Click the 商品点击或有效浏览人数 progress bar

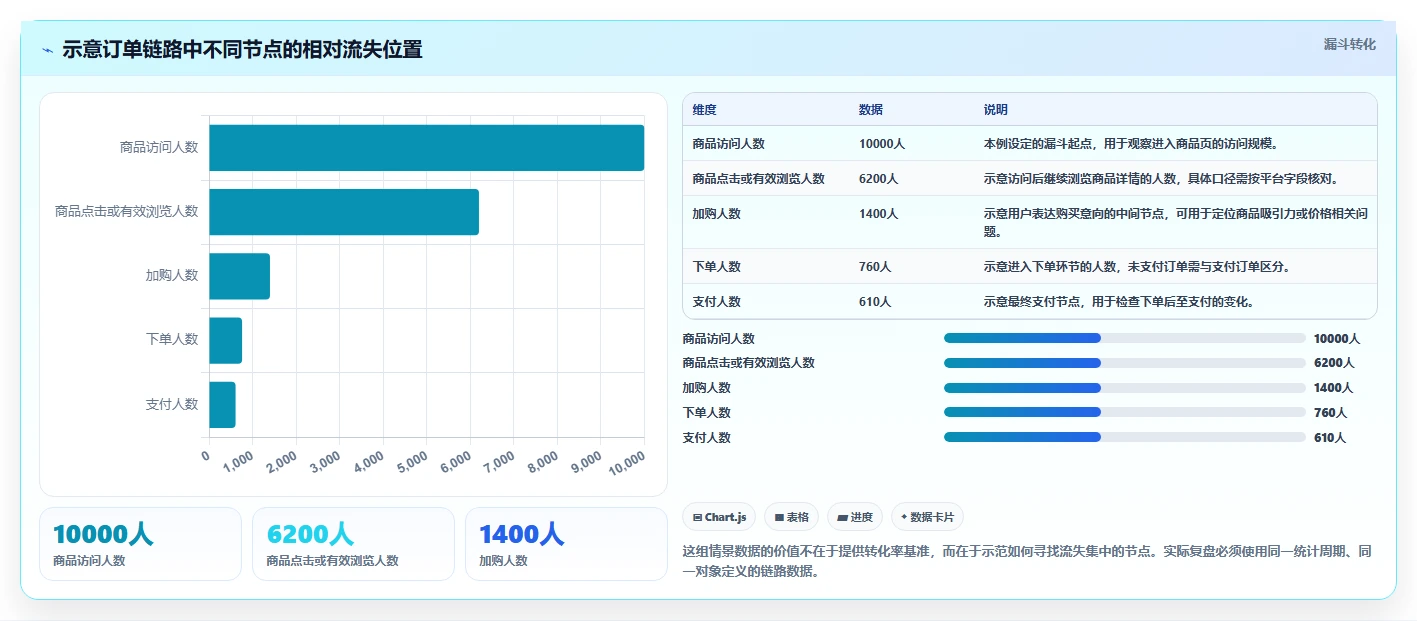tap(1125, 363)
